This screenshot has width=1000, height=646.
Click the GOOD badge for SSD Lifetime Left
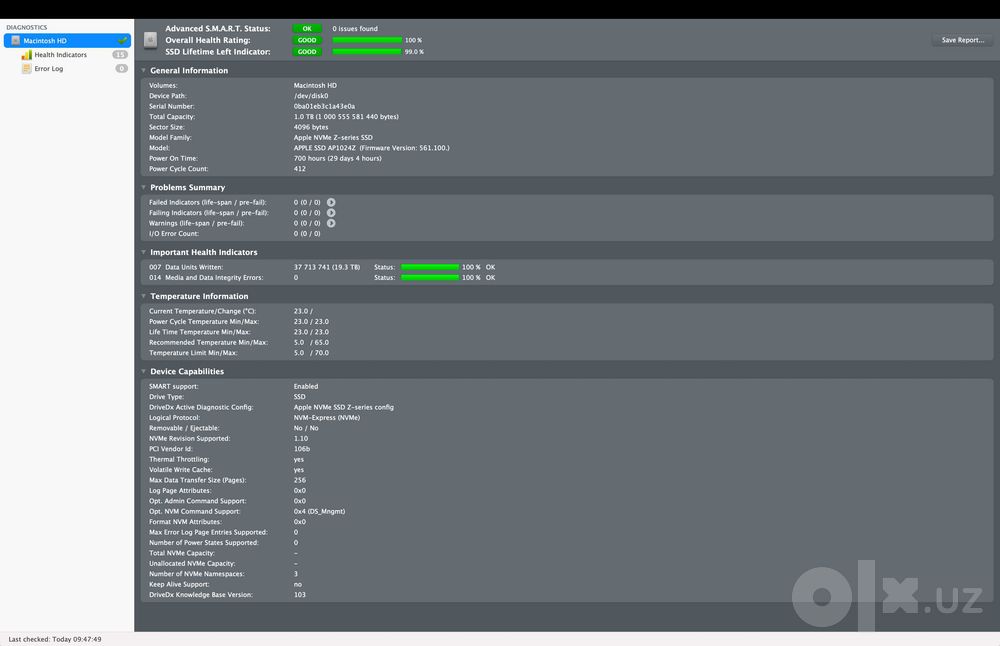[x=307, y=52]
